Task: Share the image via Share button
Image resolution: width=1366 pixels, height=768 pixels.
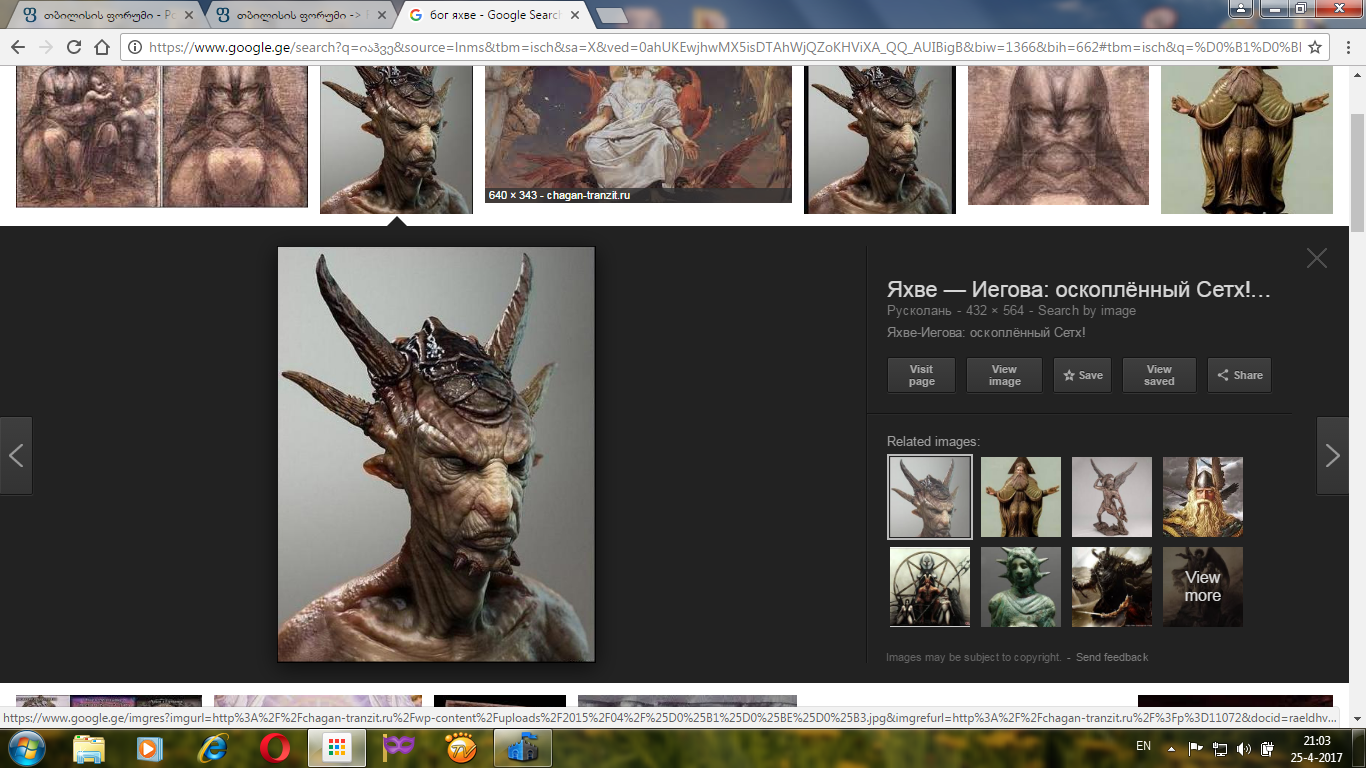Action: pos(1239,375)
